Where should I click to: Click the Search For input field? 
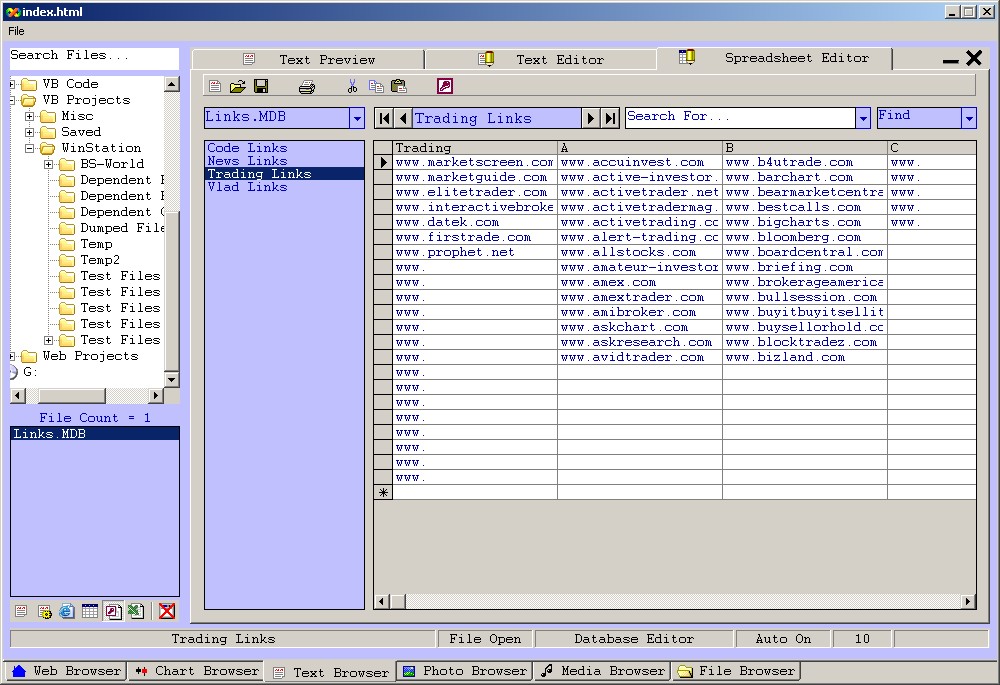pyautogui.click(x=740, y=118)
